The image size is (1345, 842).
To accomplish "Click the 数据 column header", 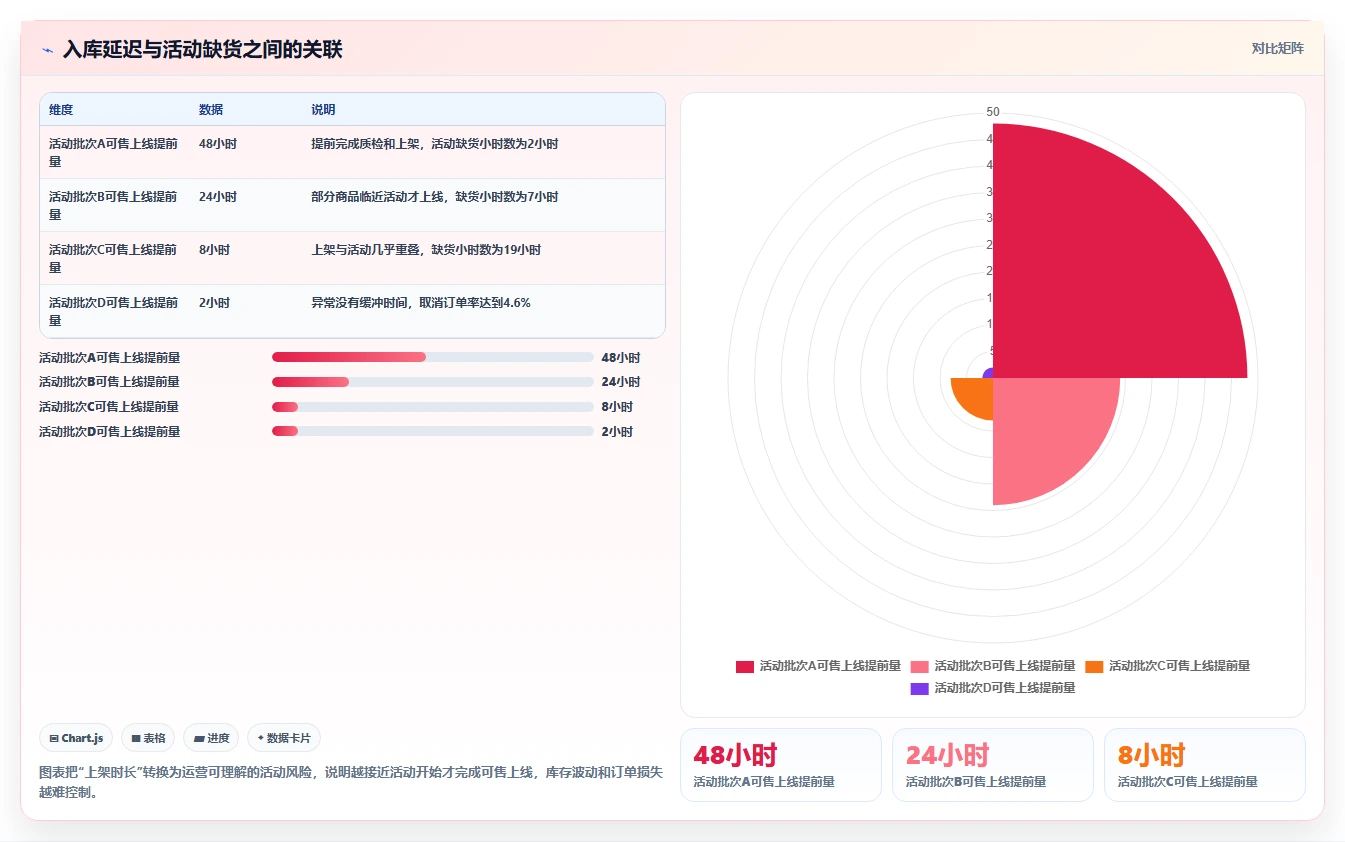I will (x=211, y=109).
